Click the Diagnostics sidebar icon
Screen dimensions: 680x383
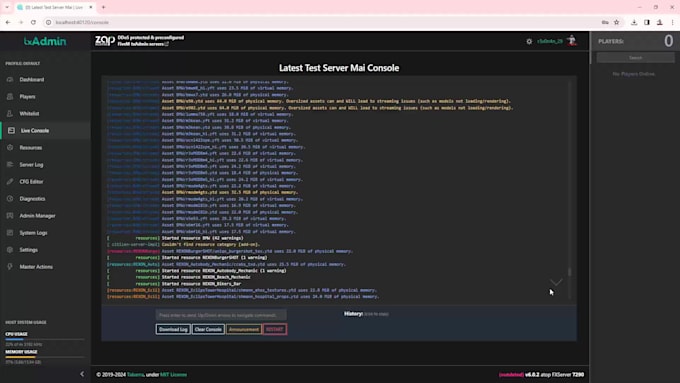[x=10, y=199]
